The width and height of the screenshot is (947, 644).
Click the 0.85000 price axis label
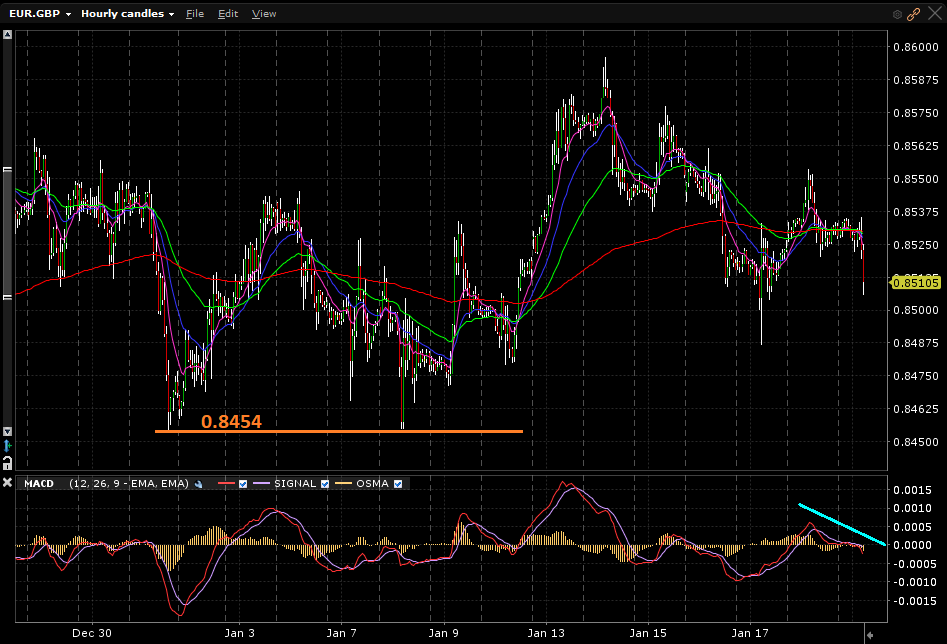pyautogui.click(x=916, y=311)
